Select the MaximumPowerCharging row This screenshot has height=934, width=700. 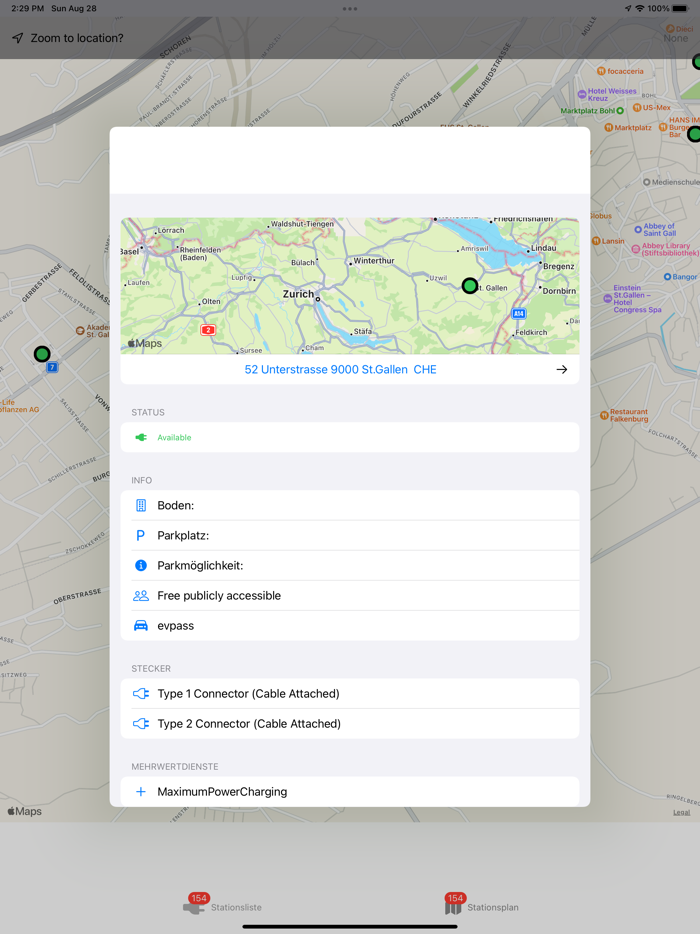(x=350, y=792)
